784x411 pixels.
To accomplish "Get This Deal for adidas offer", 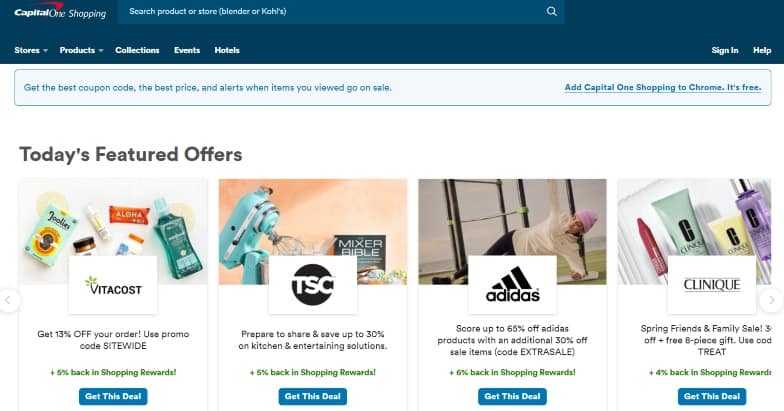I will pyautogui.click(x=512, y=396).
